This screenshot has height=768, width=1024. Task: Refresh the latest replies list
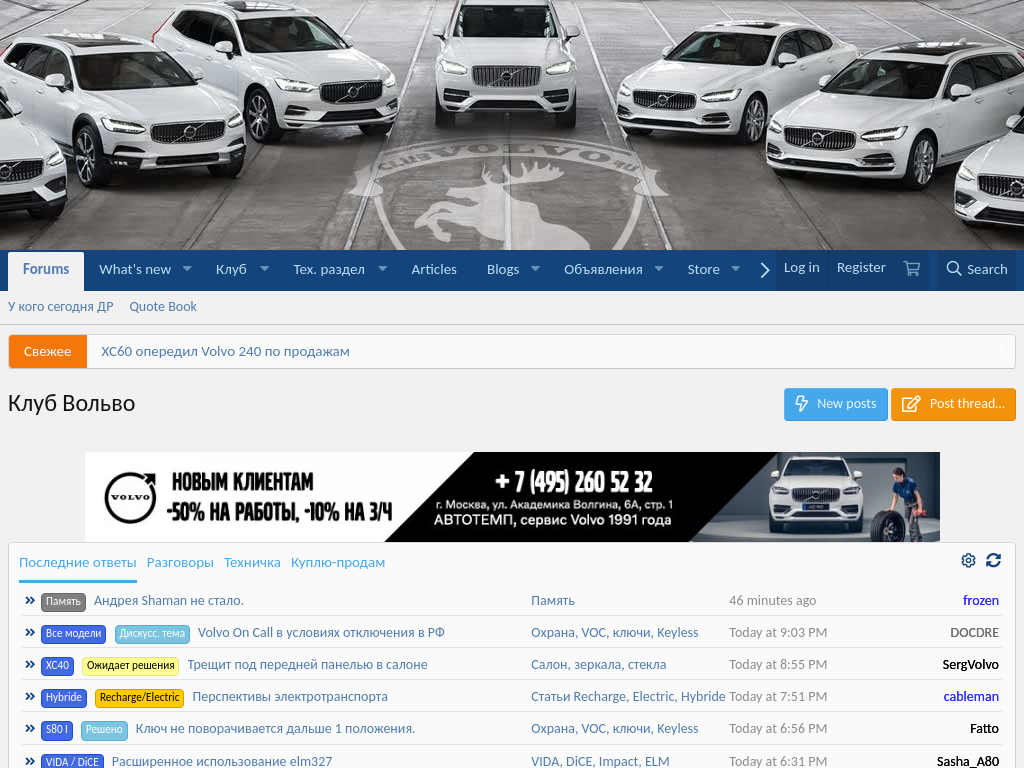(993, 561)
